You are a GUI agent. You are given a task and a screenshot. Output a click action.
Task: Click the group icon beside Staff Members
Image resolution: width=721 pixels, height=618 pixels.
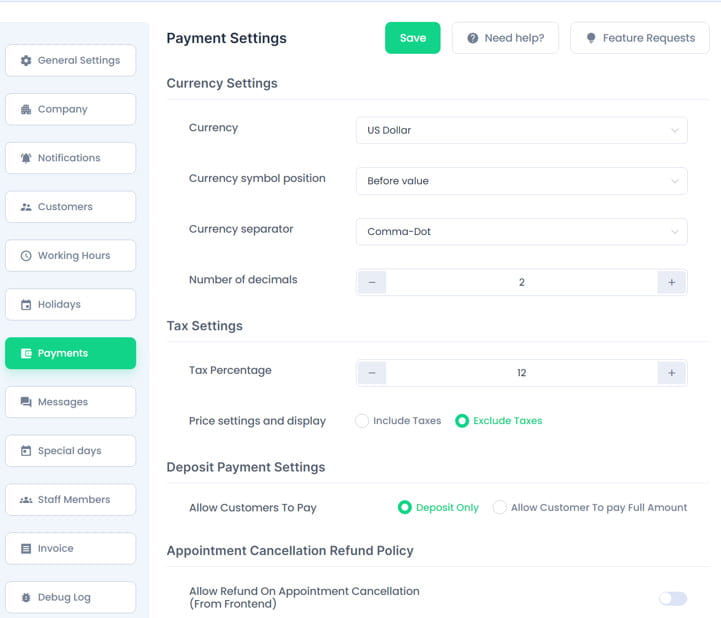(x=26, y=499)
